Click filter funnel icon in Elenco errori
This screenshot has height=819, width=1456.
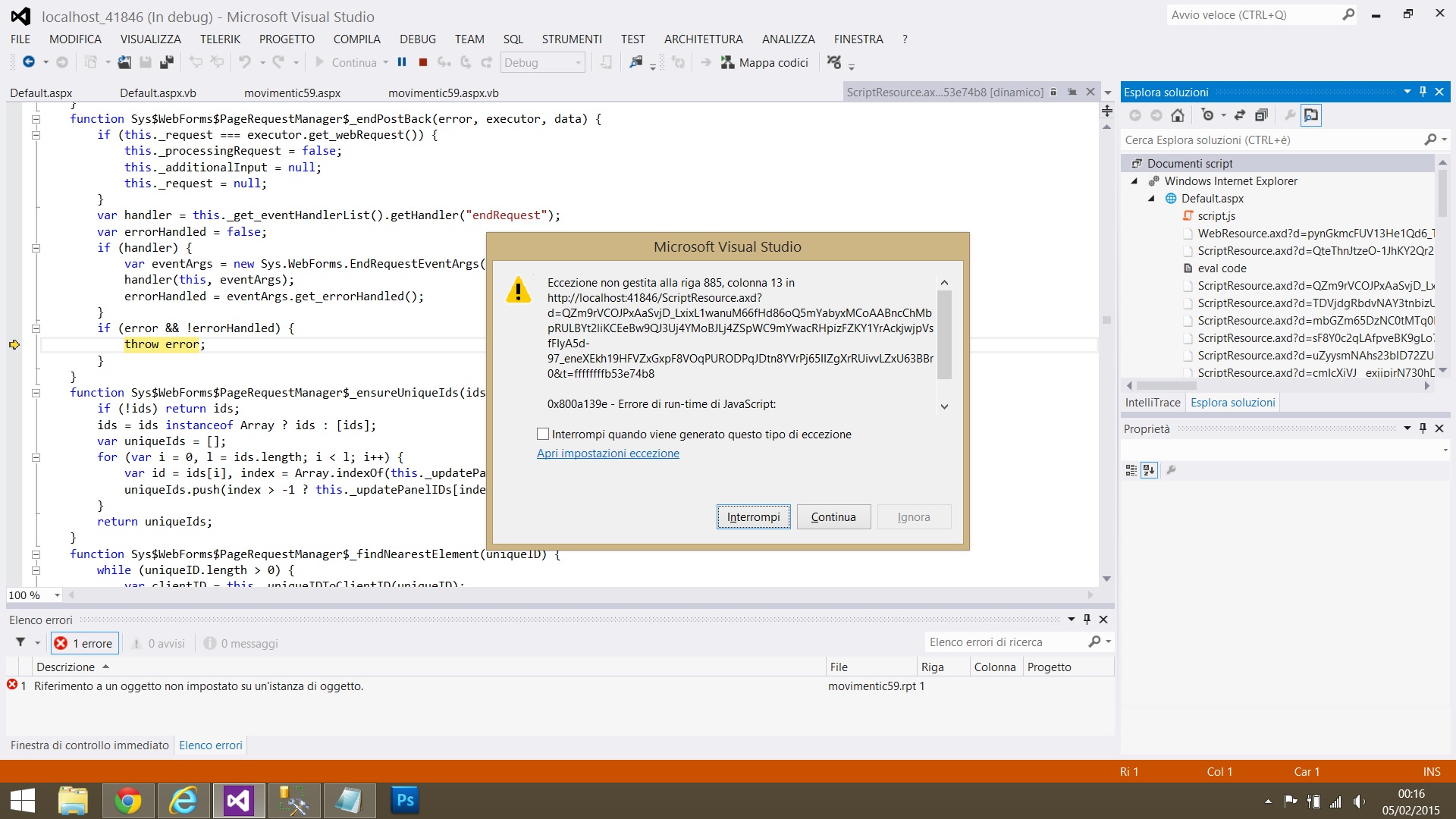[20, 642]
